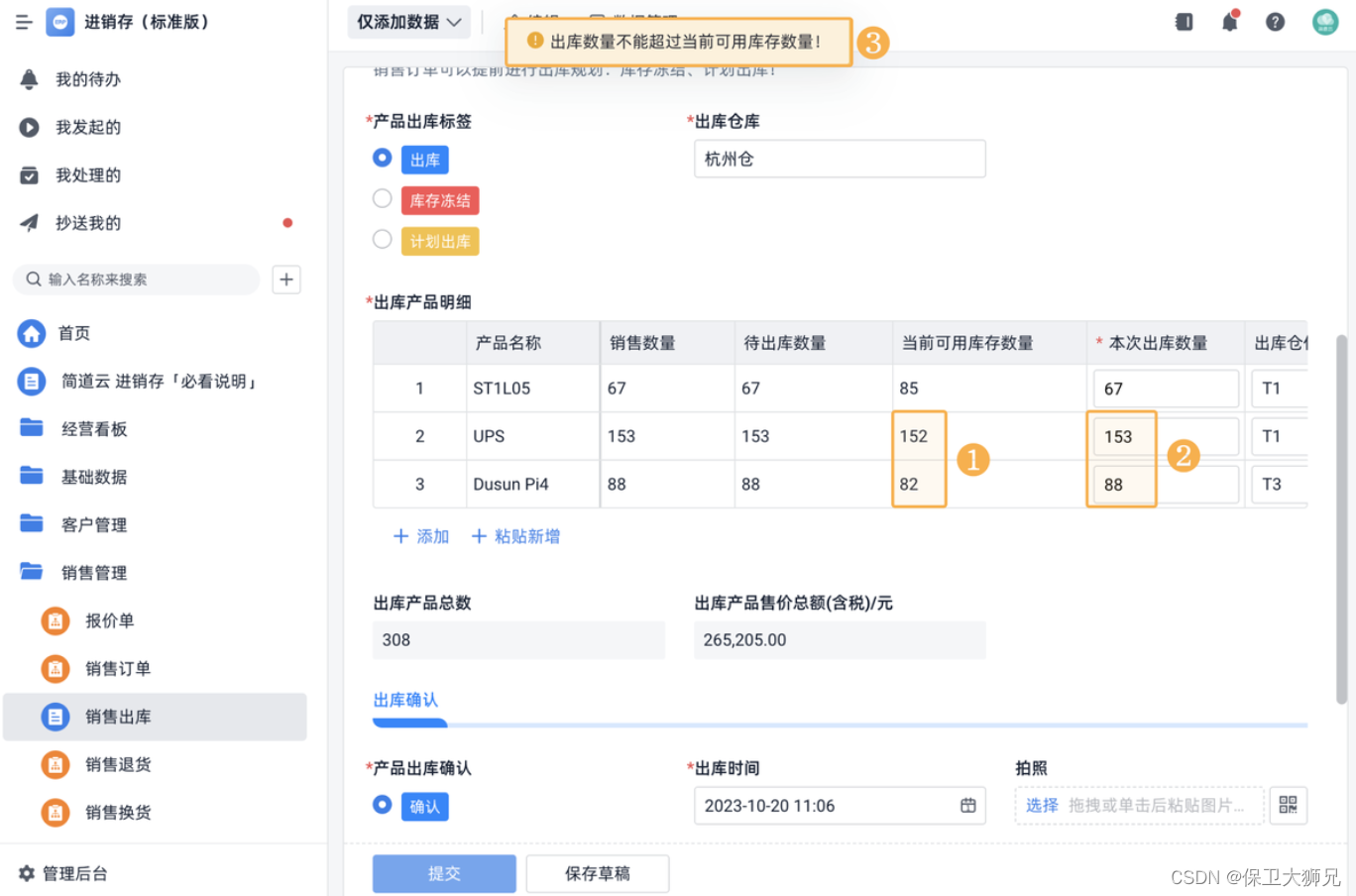Open the 仅添加数据 dropdown
Screen dimensions: 1356x896
(409, 22)
